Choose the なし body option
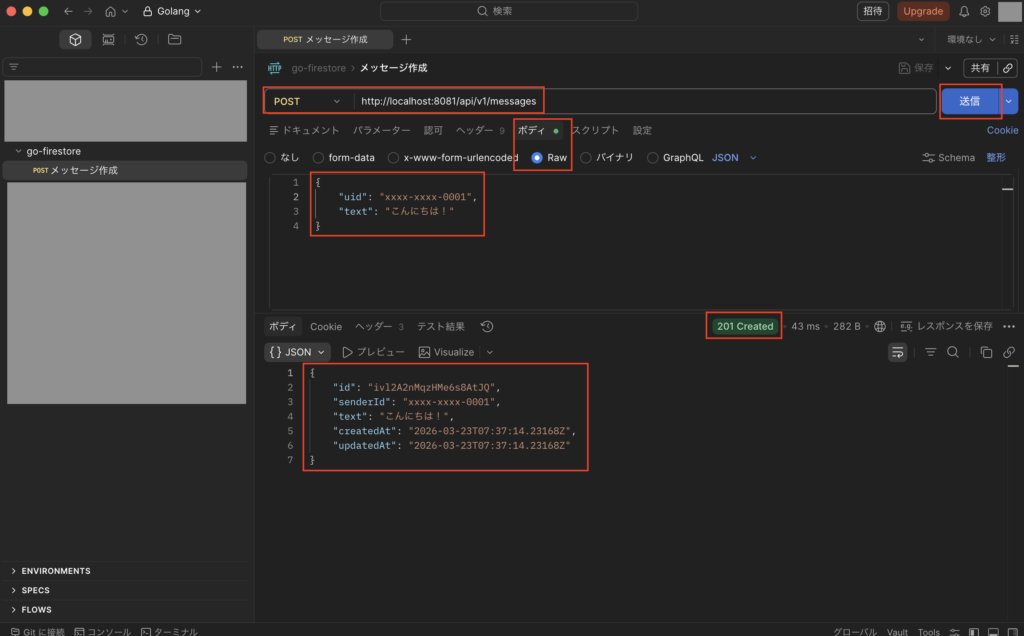Image resolution: width=1024 pixels, height=636 pixels. pyautogui.click(x=270, y=158)
